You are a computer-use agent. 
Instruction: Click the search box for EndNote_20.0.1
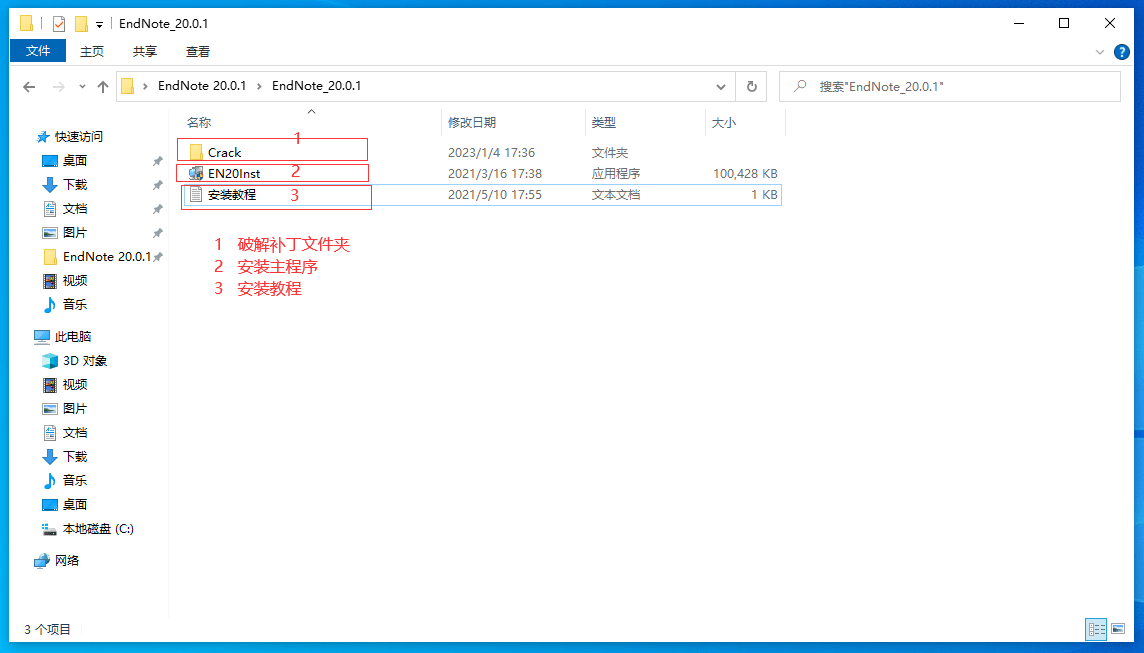(950, 87)
